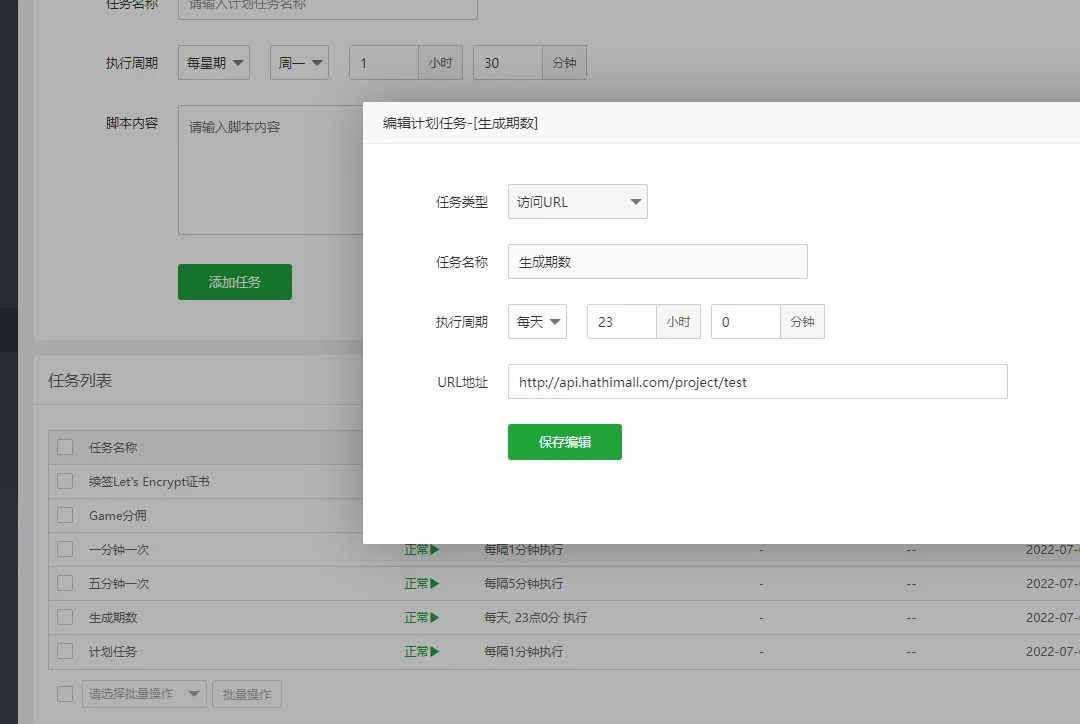Click the 每天, 23点0分 执行 cell
The width and height of the screenshot is (1080, 724).
(x=535, y=617)
